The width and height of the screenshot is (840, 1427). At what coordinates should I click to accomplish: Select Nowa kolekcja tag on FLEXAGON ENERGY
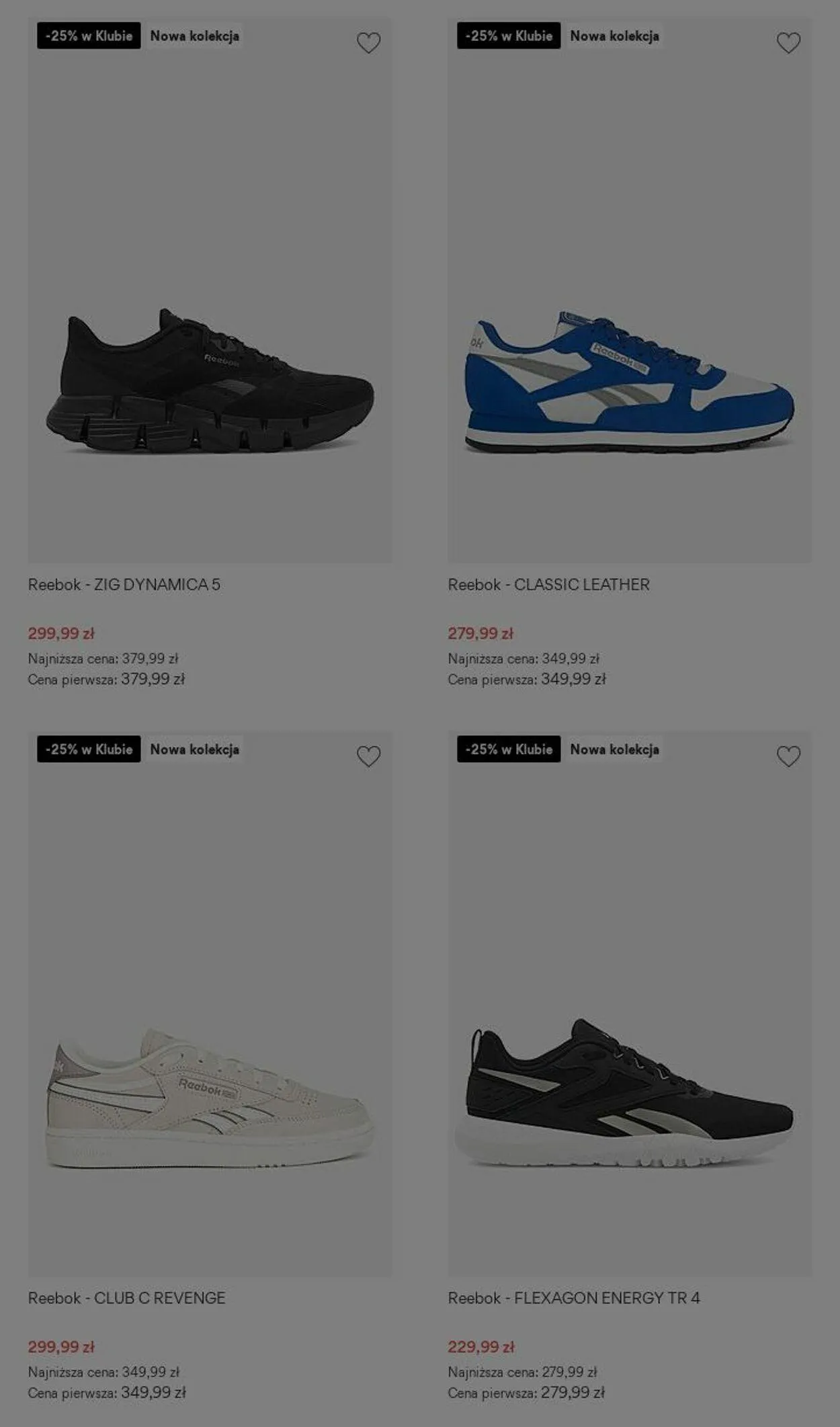(x=614, y=749)
